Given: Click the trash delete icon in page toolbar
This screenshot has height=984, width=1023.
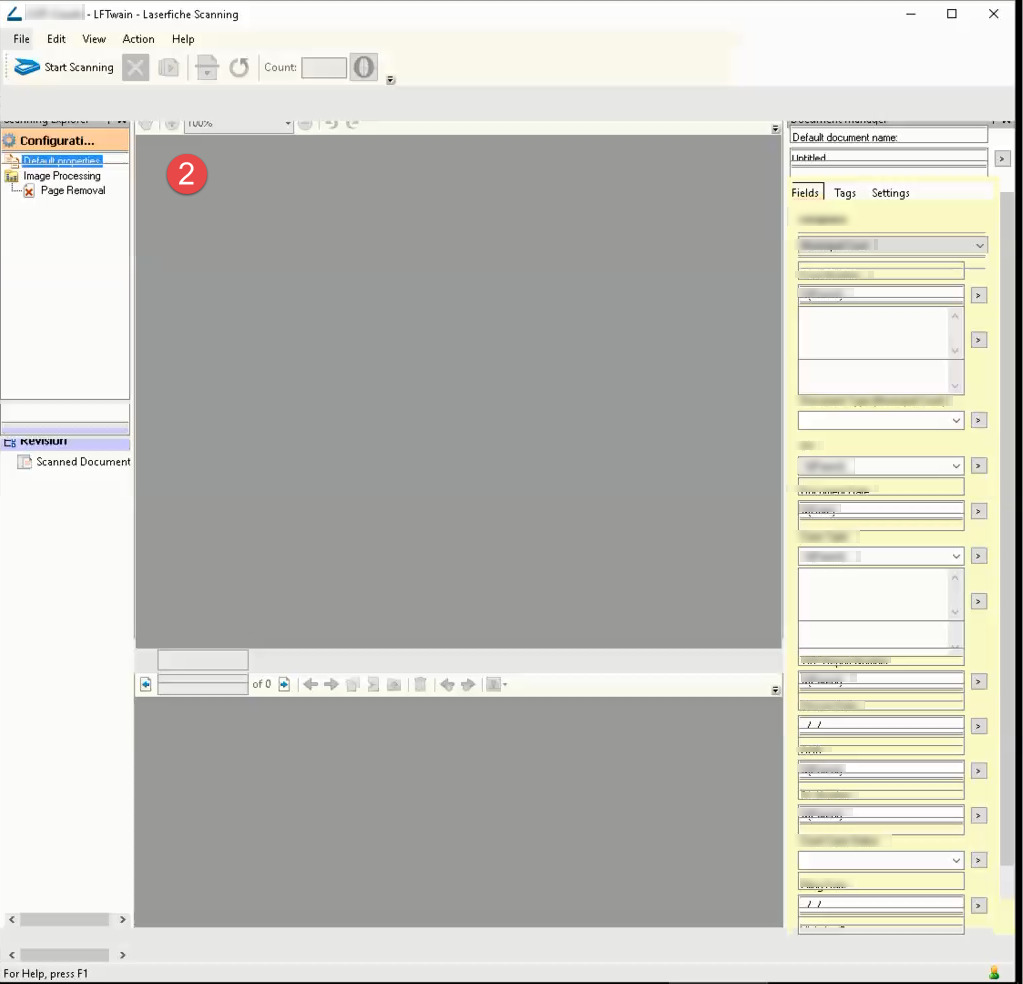Looking at the screenshot, I should (421, 685).
